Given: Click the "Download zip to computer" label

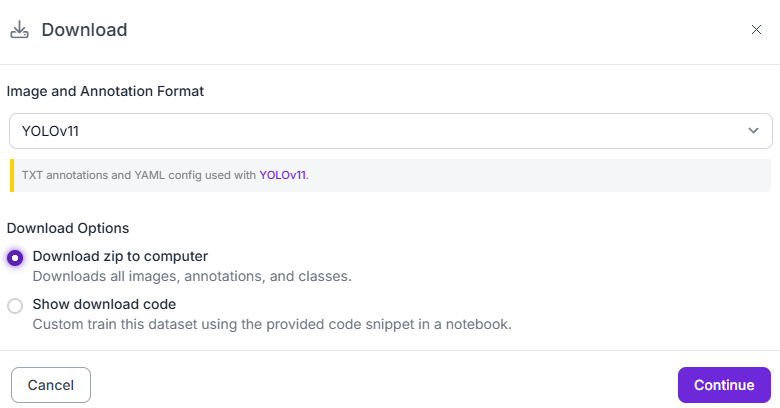Looking at the screenshot, I should tap(120, 256).
